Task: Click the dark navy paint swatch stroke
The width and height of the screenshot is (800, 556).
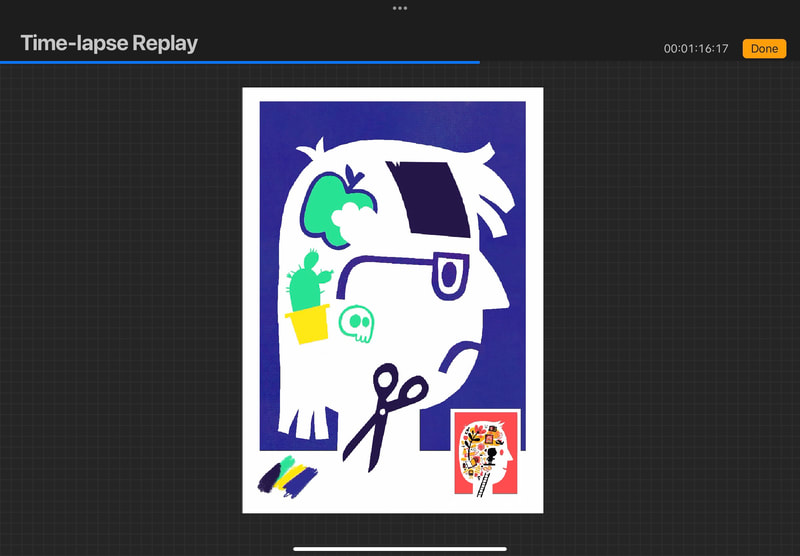Action: [268, 479]
